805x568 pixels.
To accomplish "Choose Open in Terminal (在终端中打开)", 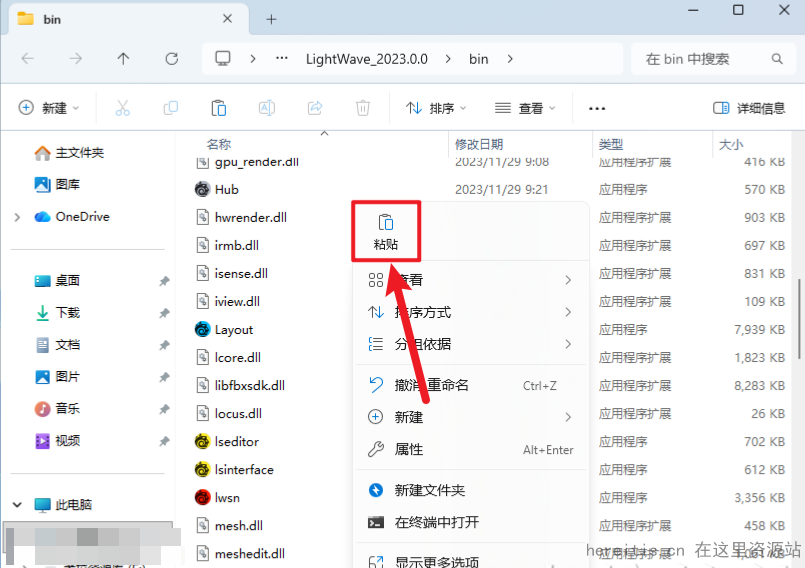I will coord(471,522).
